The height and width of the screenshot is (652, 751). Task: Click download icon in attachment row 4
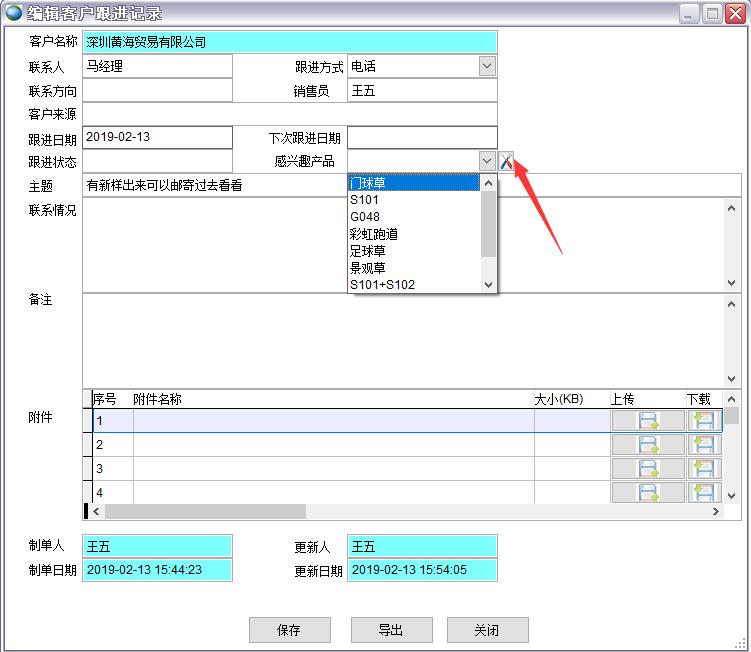[704, 492]
